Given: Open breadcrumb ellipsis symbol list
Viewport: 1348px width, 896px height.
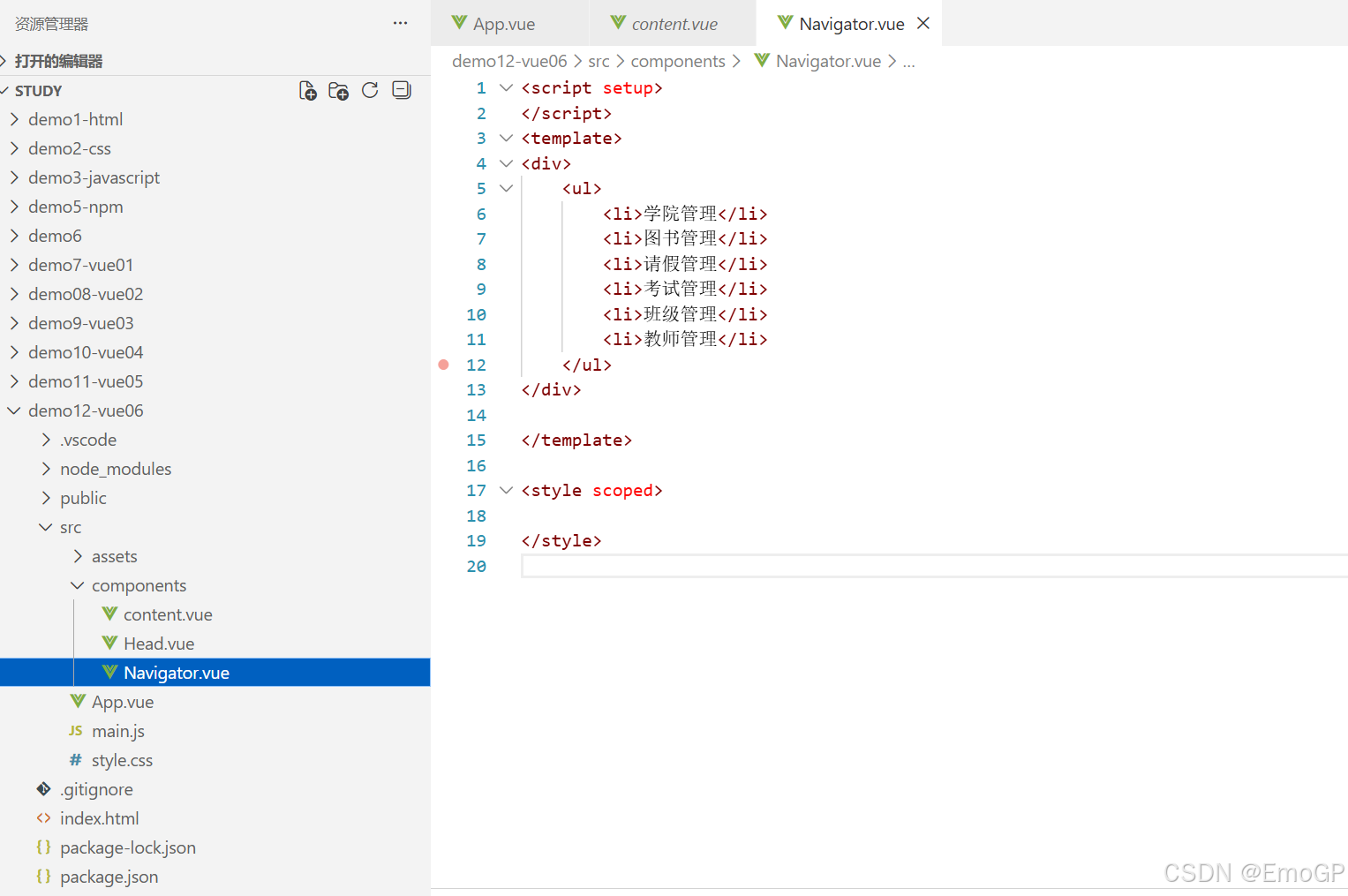Looking at the screenshot, I should (909, 61).
